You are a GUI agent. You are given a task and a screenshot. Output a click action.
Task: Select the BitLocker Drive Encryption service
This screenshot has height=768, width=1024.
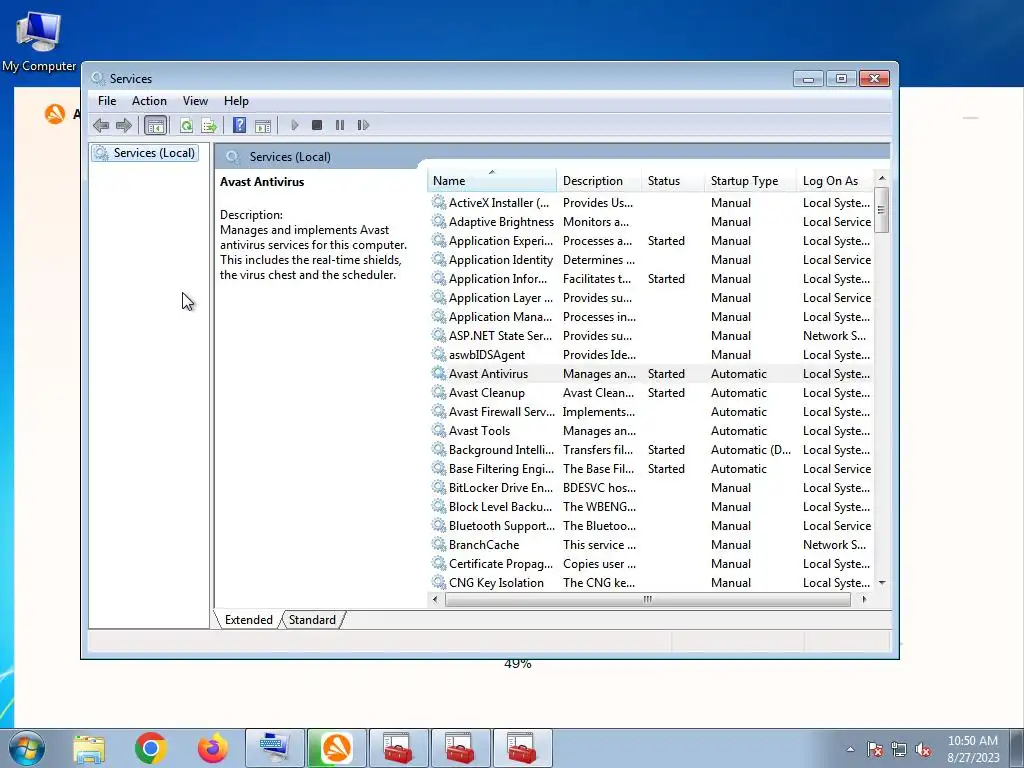pyautogui.click(x=651, y=487)
